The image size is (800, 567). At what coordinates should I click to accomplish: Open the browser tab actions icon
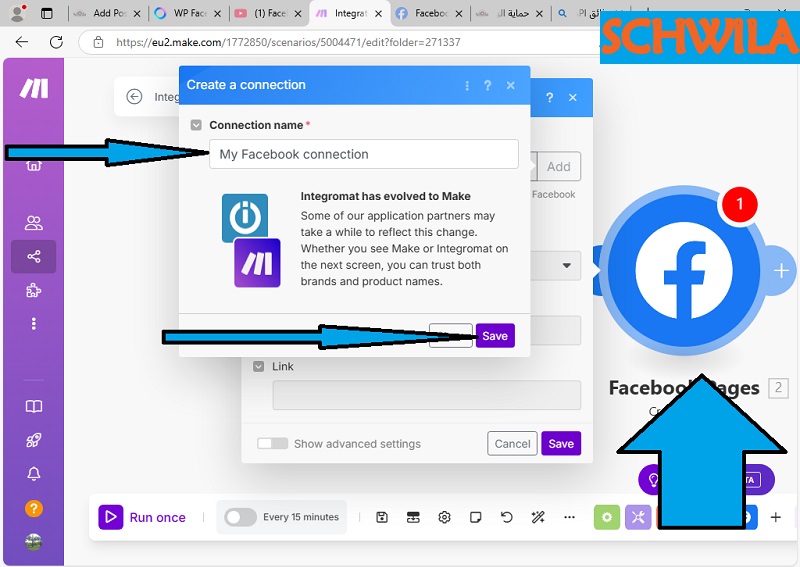46,13
